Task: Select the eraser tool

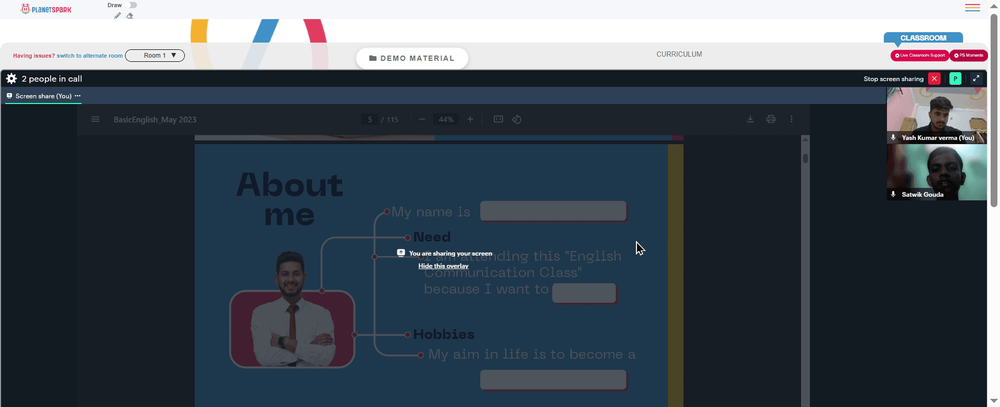Action: (130, 16)
